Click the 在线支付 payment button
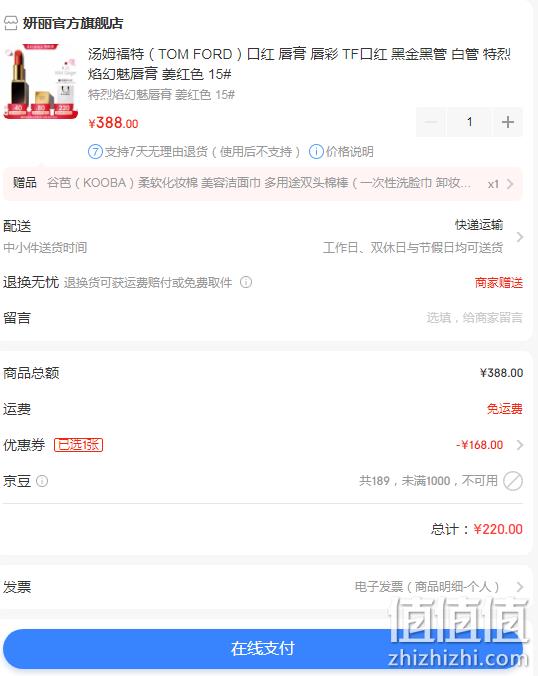The image size is (538, 676). click(x=263, y=648)
